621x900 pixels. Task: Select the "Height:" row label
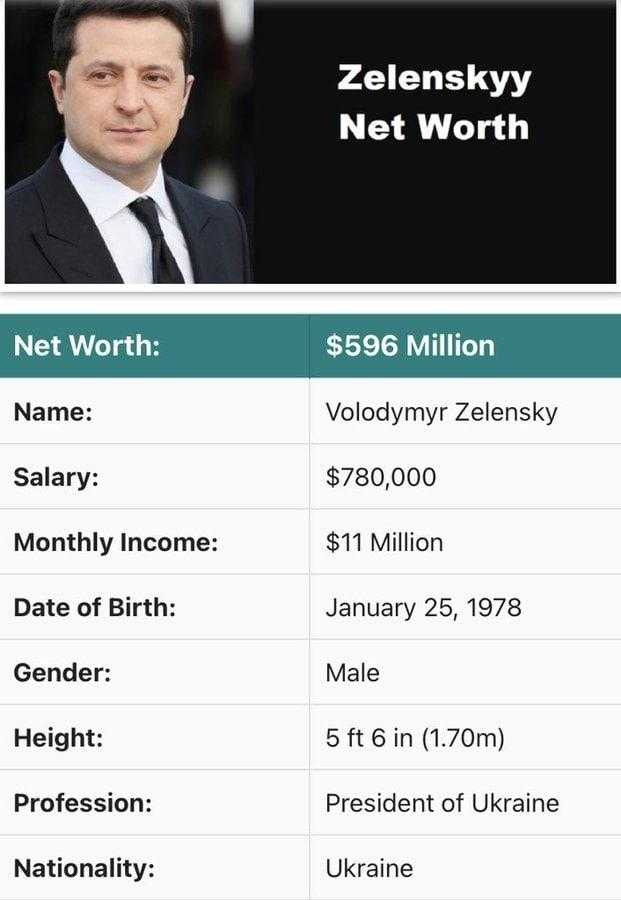pyautogui.click(x=59, y=739)
